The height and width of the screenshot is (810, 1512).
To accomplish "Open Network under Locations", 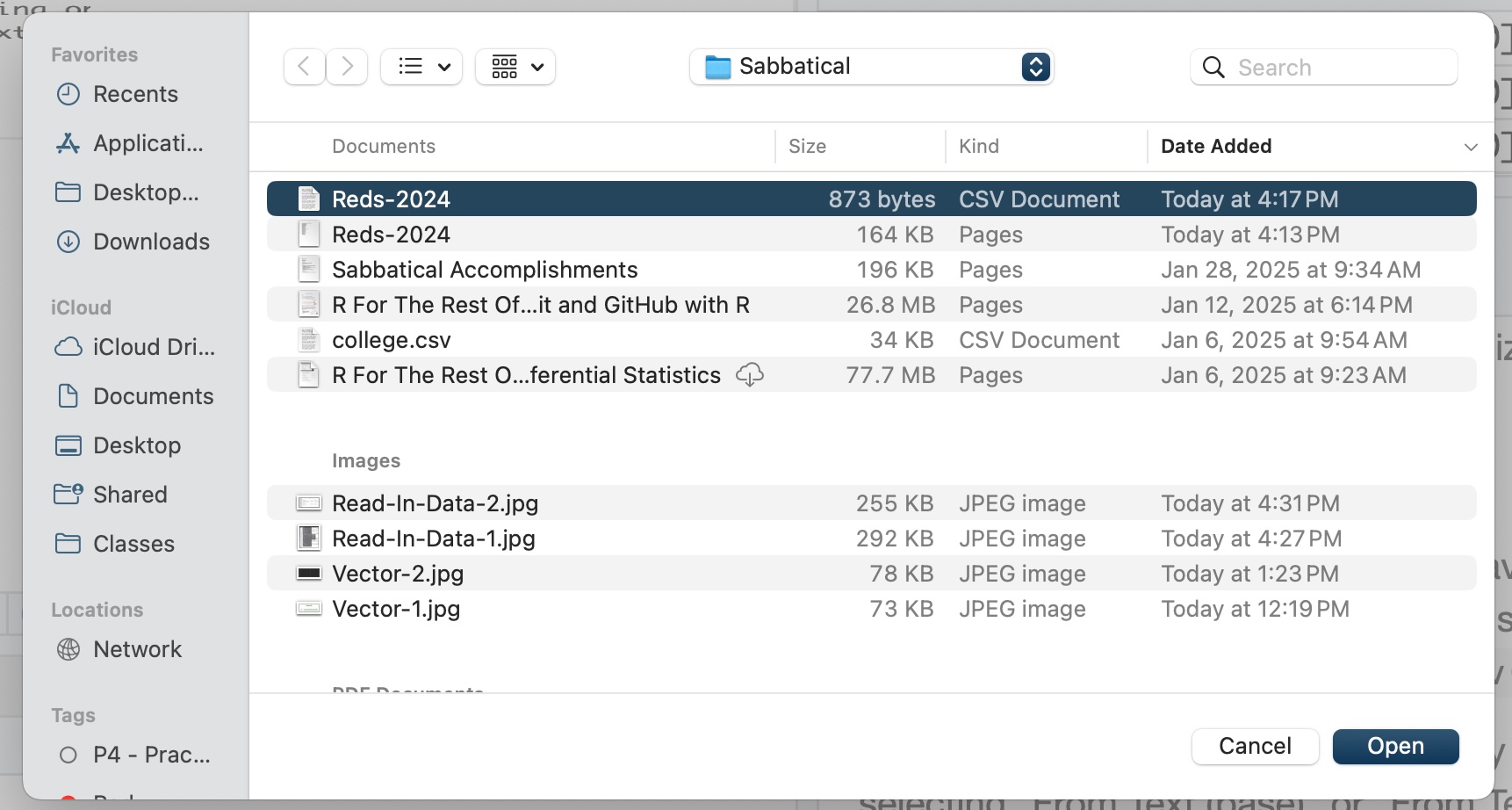I will pos(137,649).
